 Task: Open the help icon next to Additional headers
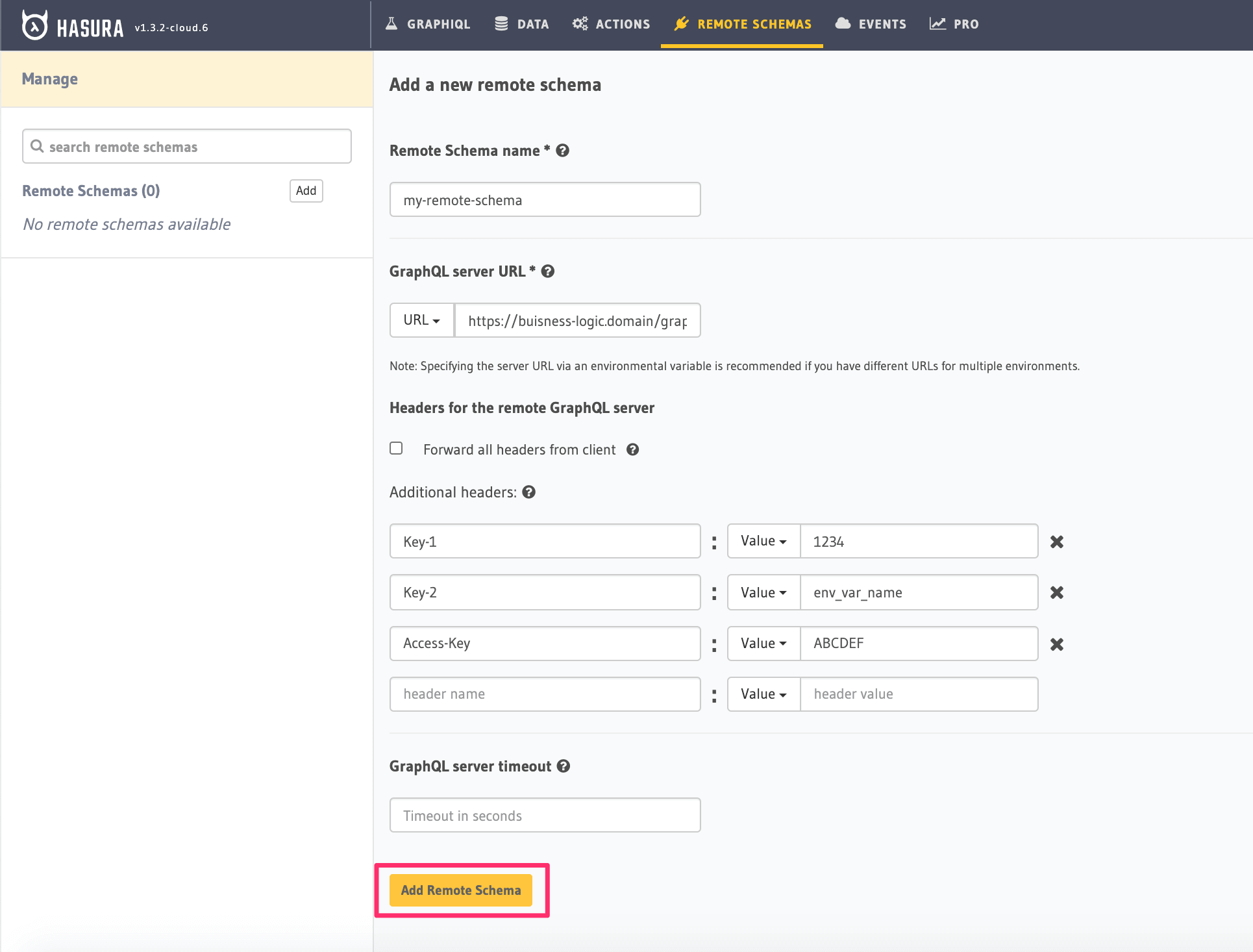click(x=529, y=492)
